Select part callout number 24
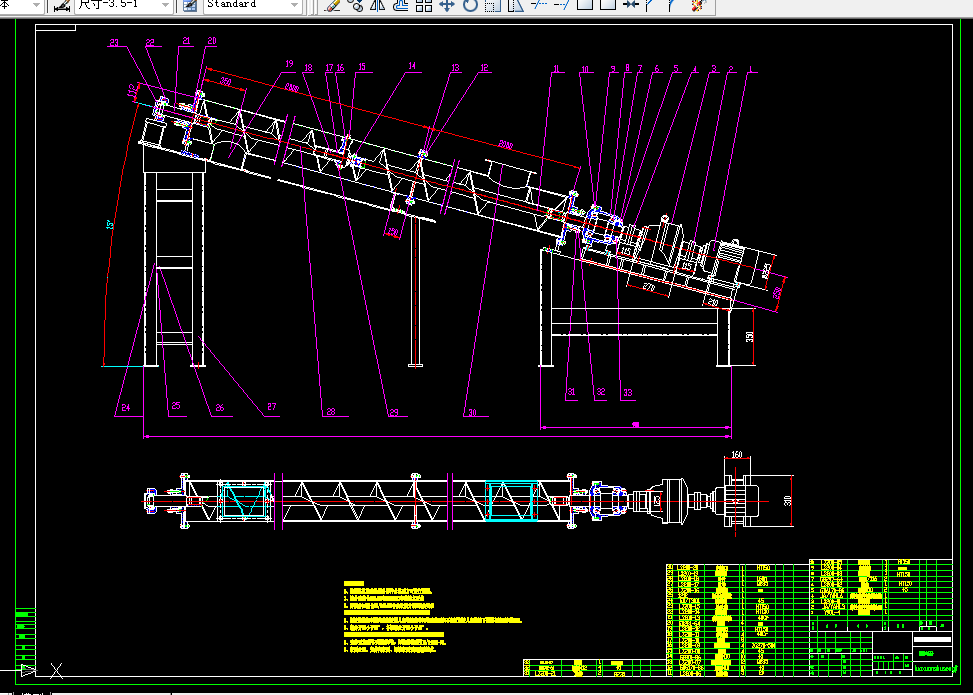 pos(126,407)
